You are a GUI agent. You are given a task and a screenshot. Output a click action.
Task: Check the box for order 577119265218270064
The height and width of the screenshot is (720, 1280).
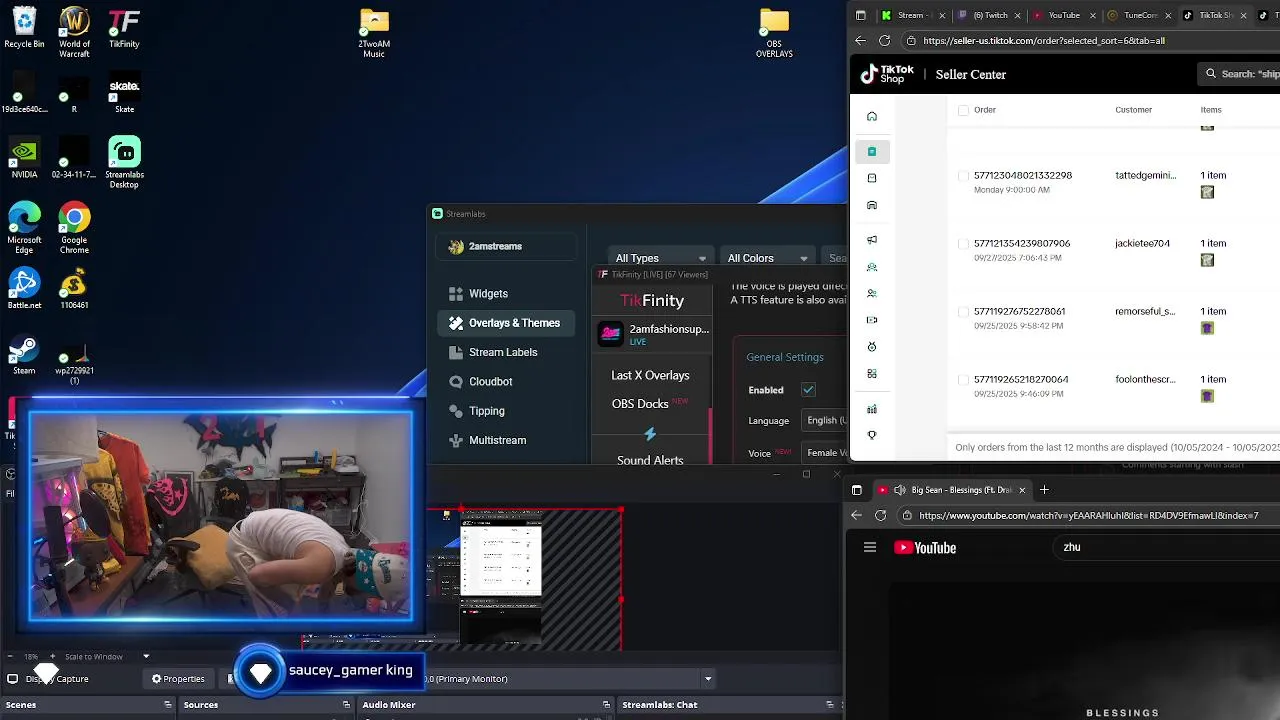[x=964, y=380]
